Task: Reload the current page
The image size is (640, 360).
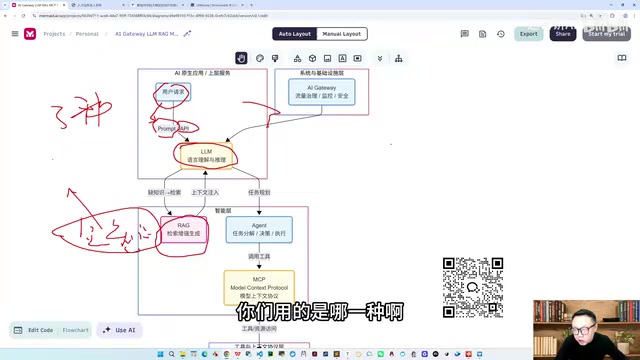Action: pos(23,16)
